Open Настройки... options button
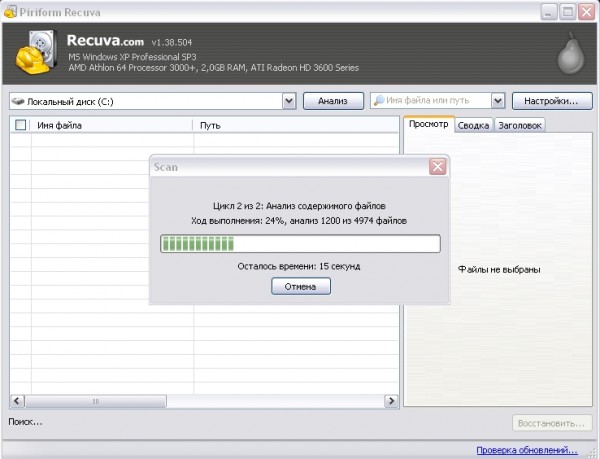Viewport: 600px width, 459px height. pyautogui.click(x=551, y=101)
